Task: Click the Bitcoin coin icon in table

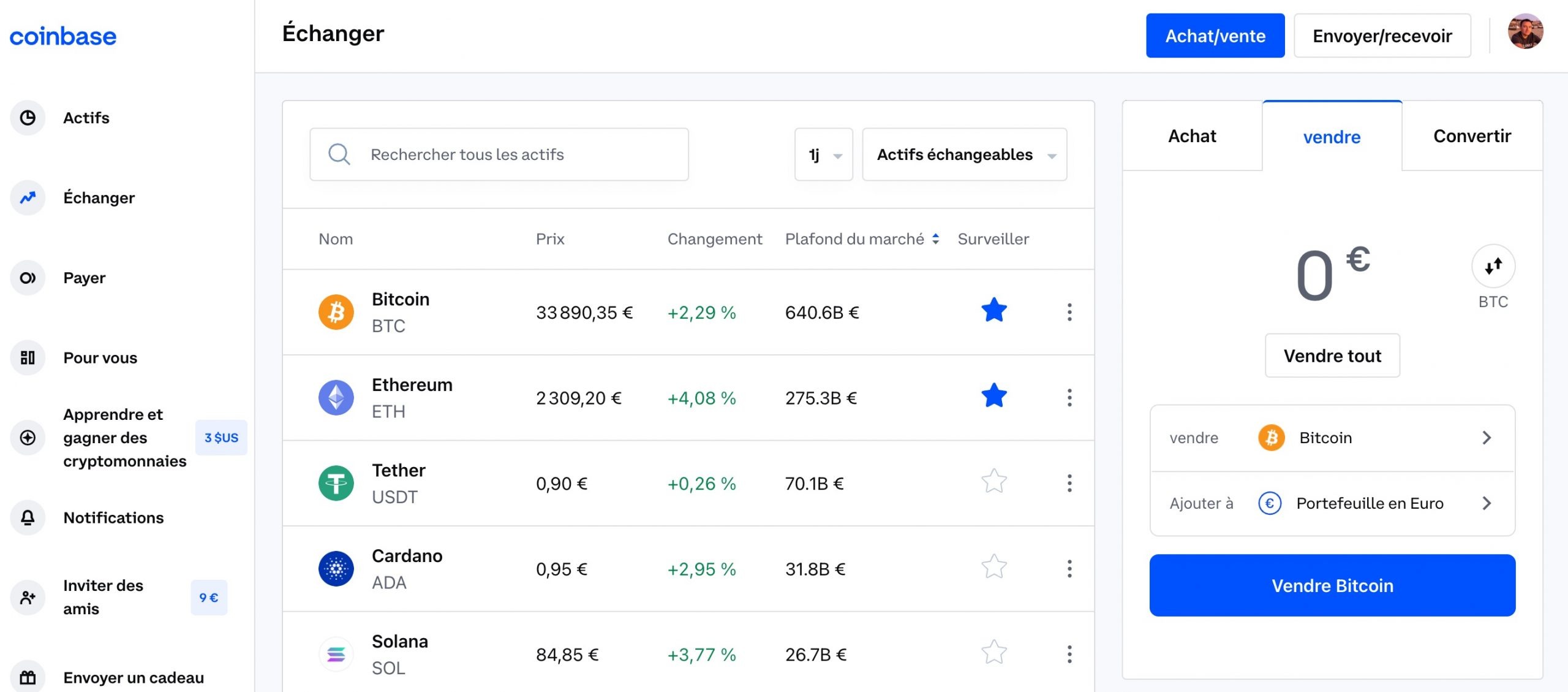Action: pos(336,312)
